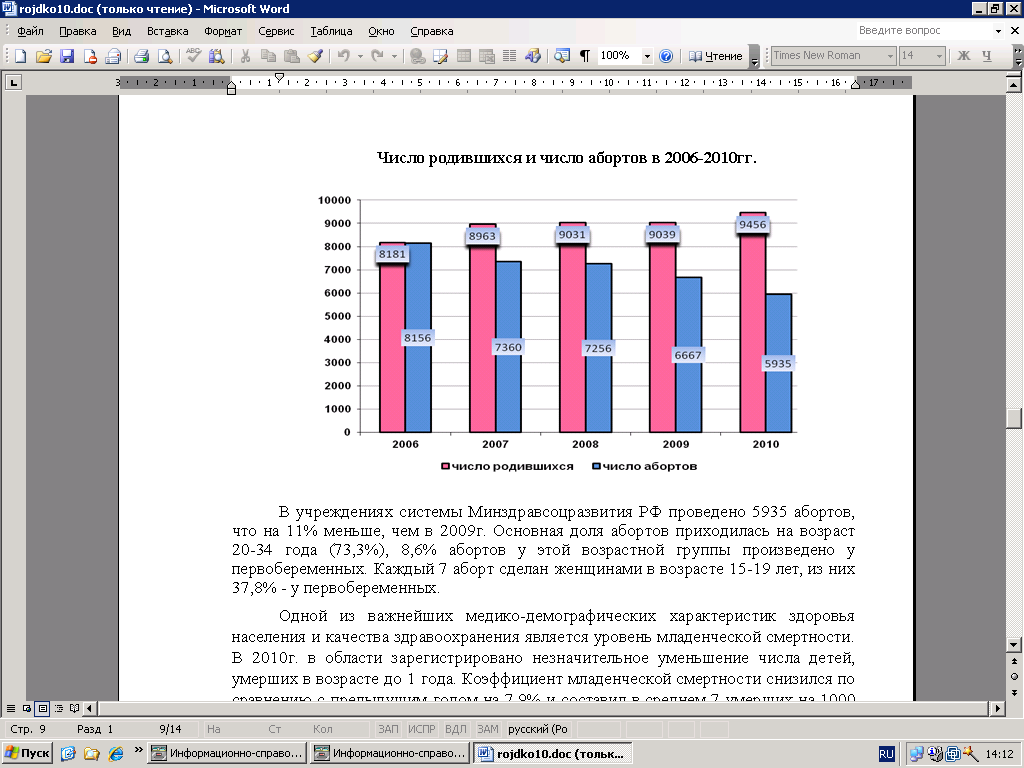
Task: Switch to Outline view
Action: [x=59, y=708]
